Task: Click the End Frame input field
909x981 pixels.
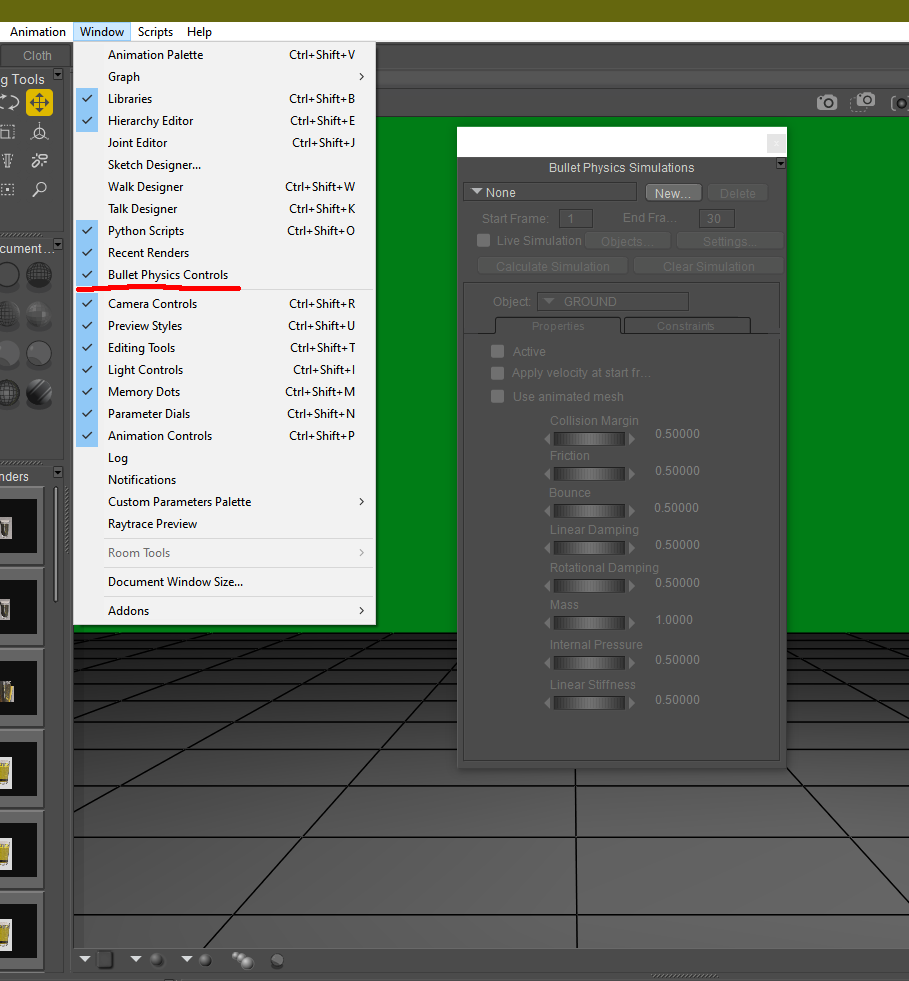Action: click(x=716, y=218)
